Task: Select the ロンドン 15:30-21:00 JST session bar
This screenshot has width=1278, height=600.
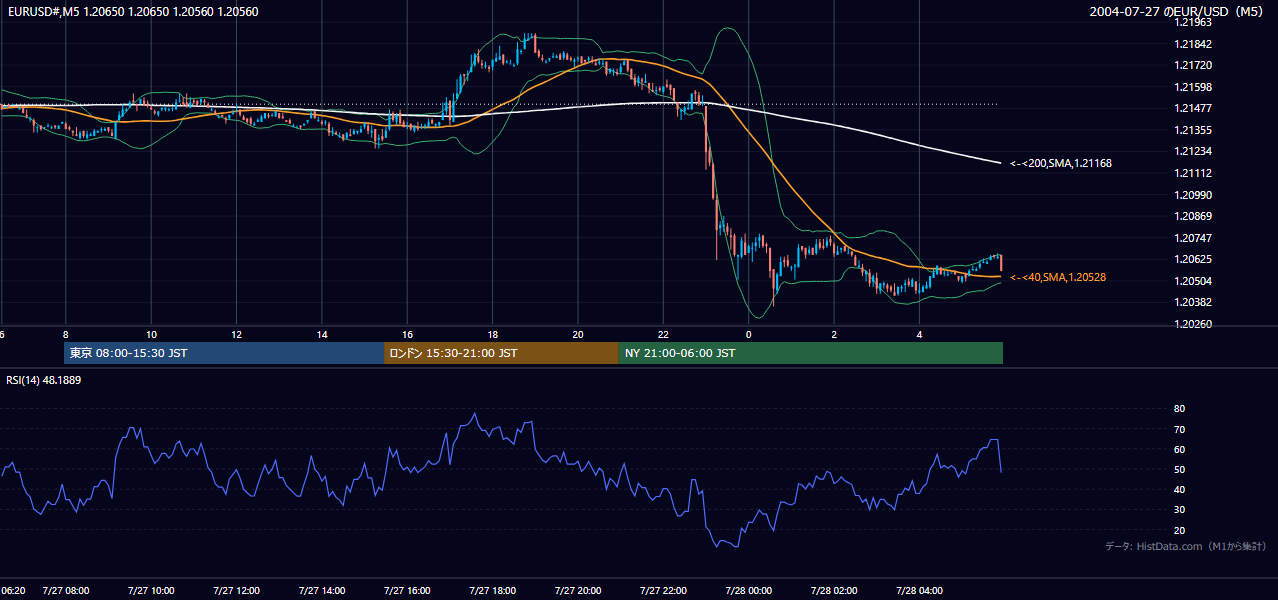Action: click(x=501, y=353)
